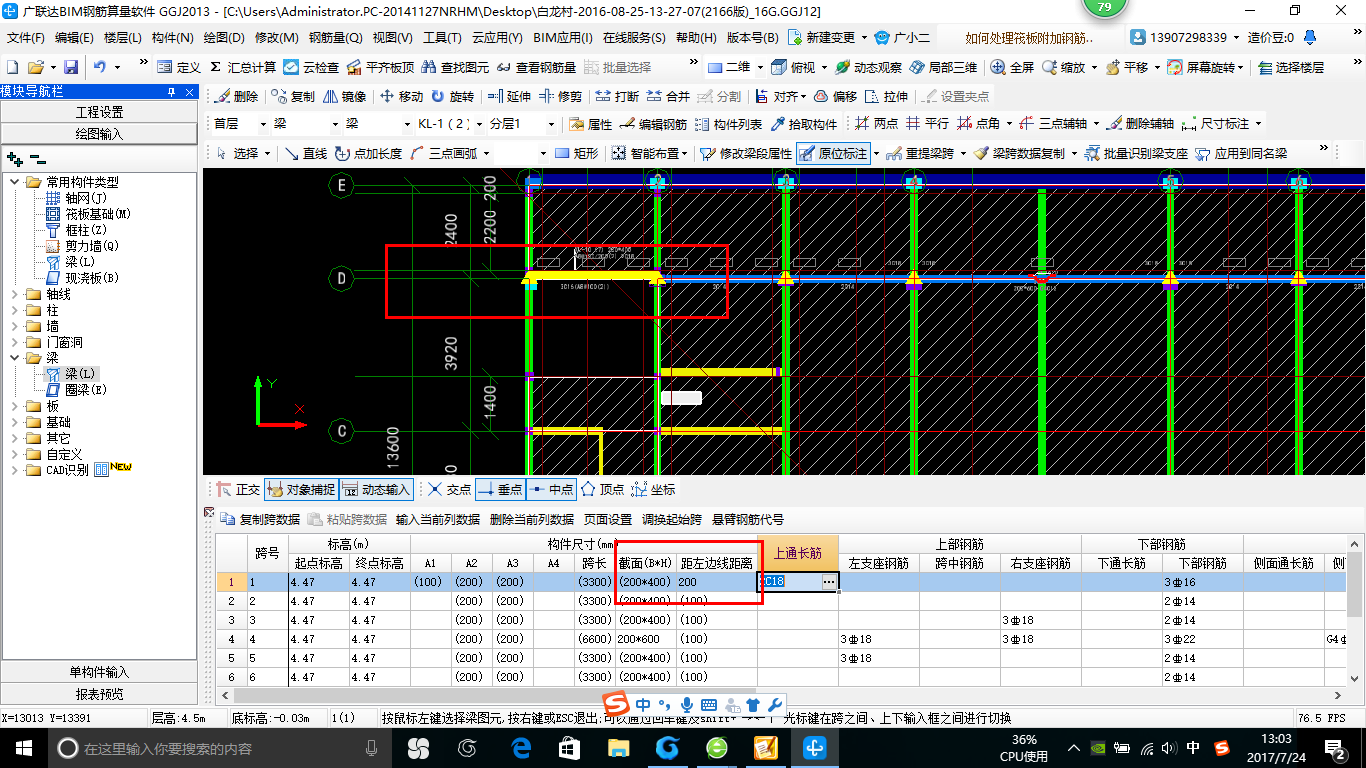Click 汇总计算 in the toolbar

pyautogui.click(x=243, y=67)
